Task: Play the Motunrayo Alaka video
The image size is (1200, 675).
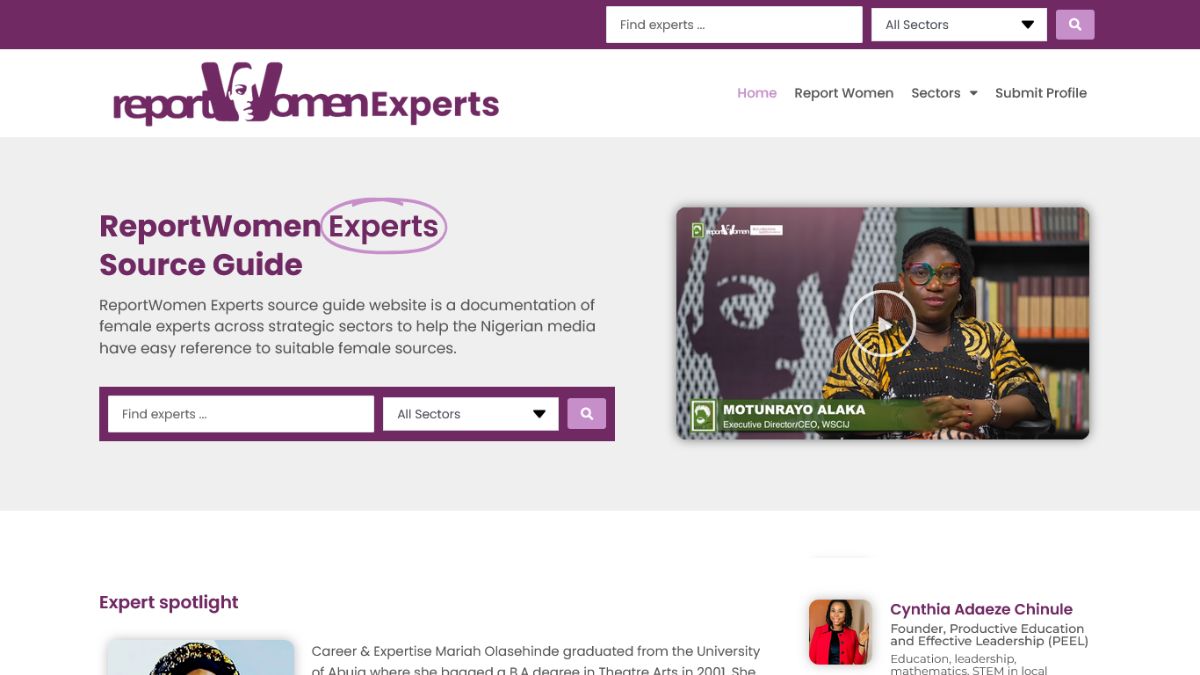Action: (882, 324)
